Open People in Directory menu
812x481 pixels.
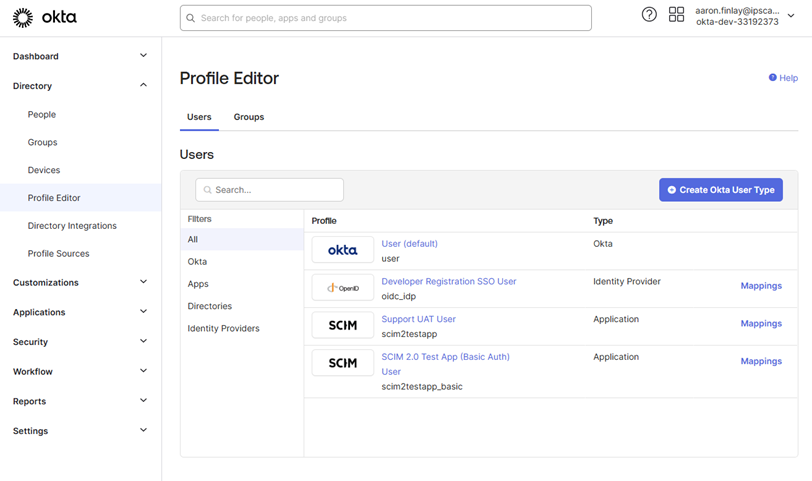point(42,115)
